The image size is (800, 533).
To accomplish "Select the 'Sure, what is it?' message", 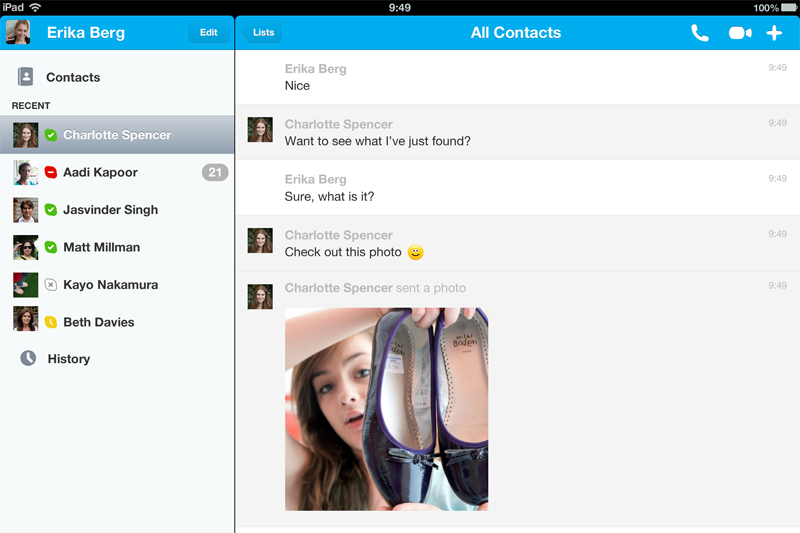I will (329, 197).
